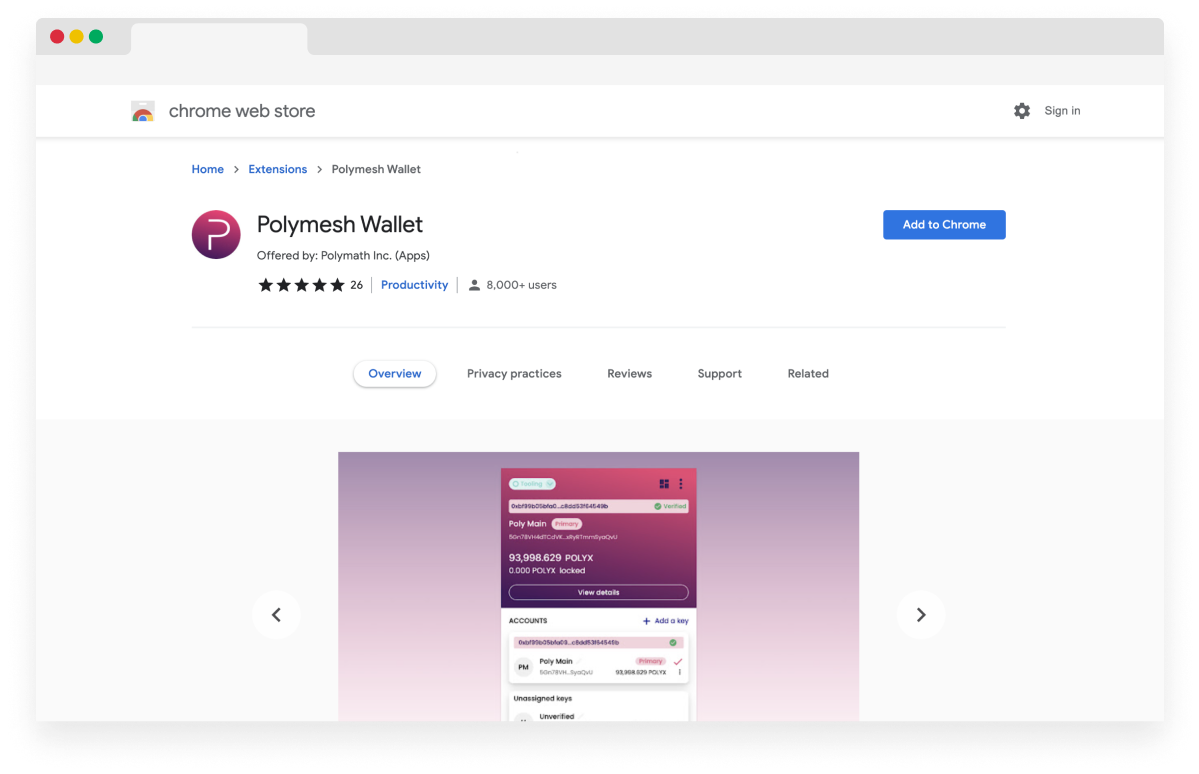The width and height of the screenshot is (1199, 774).
Task: Click the wallet preview screenshot
Action: [x=599, y=587]
